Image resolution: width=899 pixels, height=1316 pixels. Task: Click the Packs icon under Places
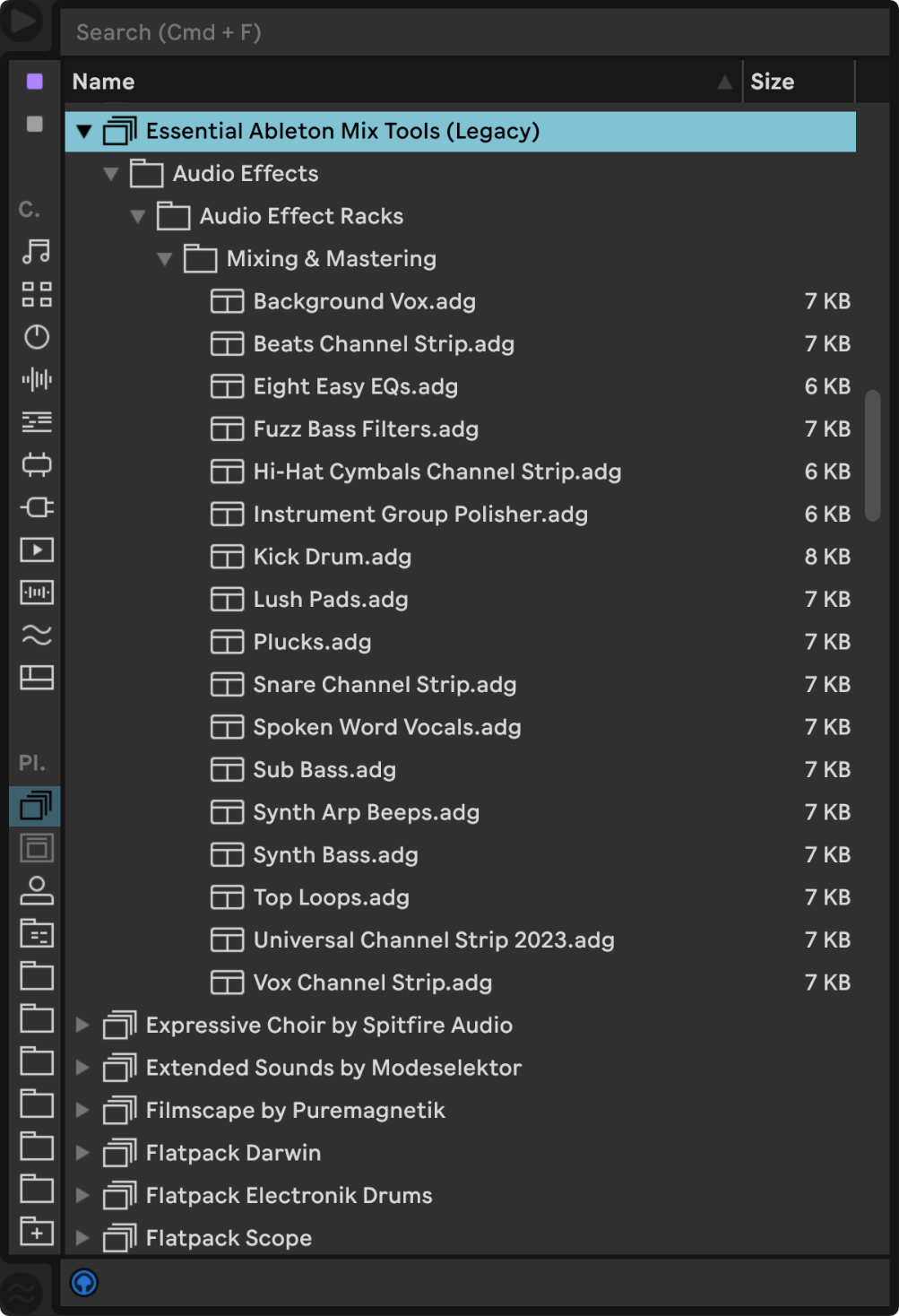36,804
